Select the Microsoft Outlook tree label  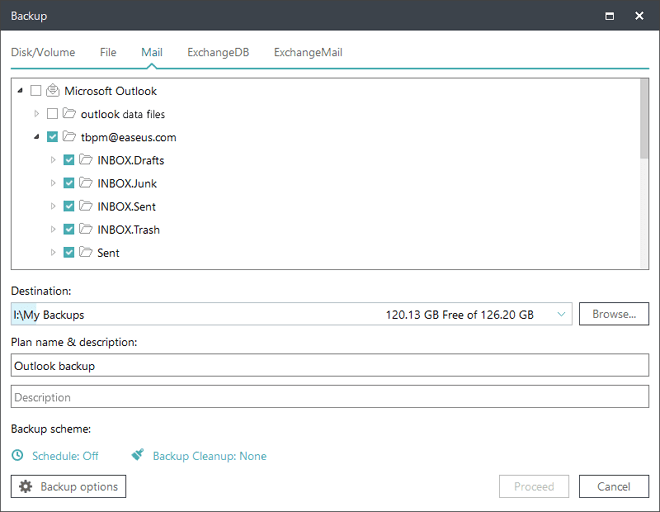pos(110,91)
